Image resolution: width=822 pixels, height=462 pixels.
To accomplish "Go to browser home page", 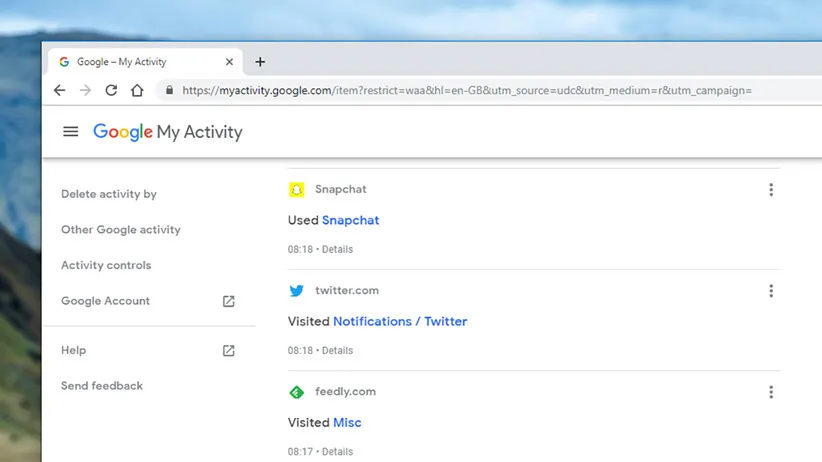I will coord(137,90).
